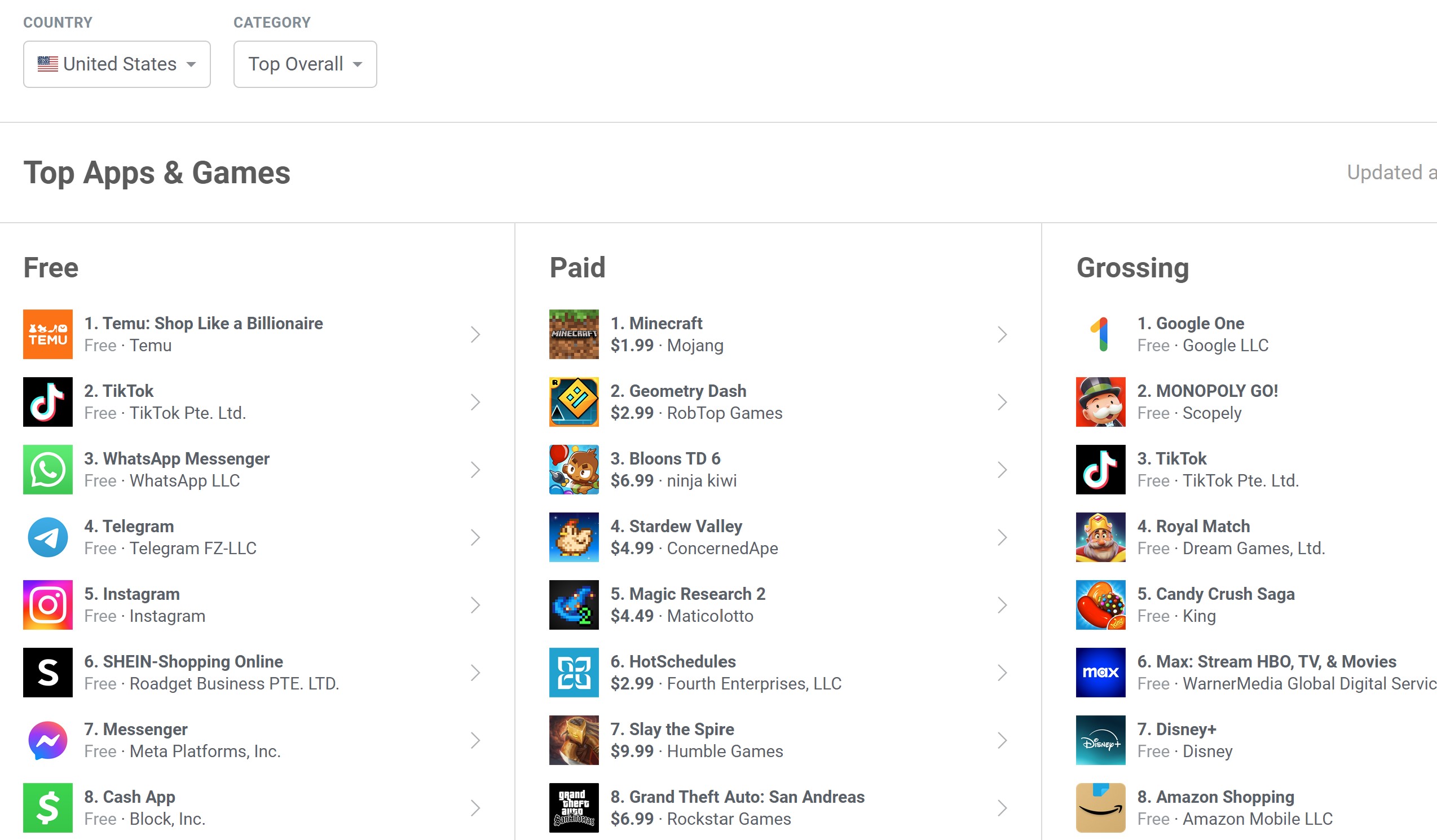
Task: Click the Temu app icon
Action: [x=48, y=334]
